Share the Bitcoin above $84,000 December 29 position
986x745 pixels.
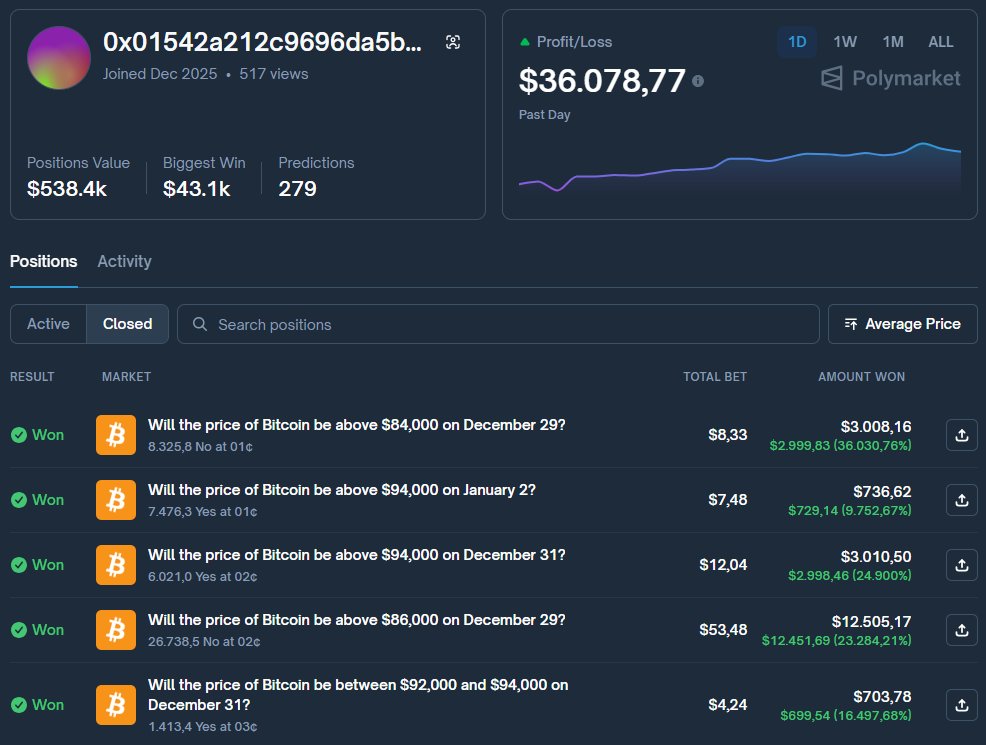(x=961, y=435)
